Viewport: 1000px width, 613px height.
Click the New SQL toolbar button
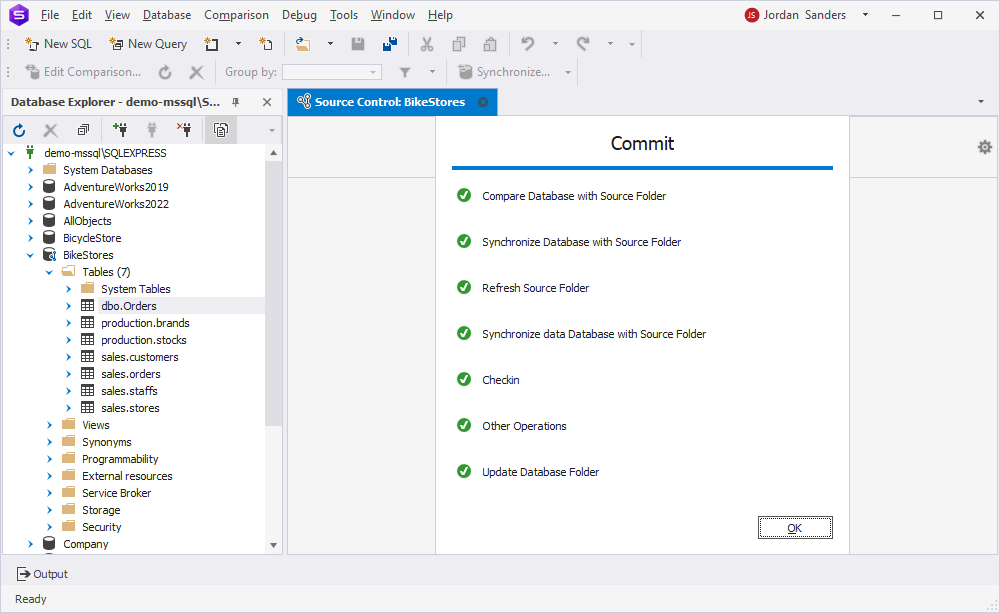(x=58, y=44)
